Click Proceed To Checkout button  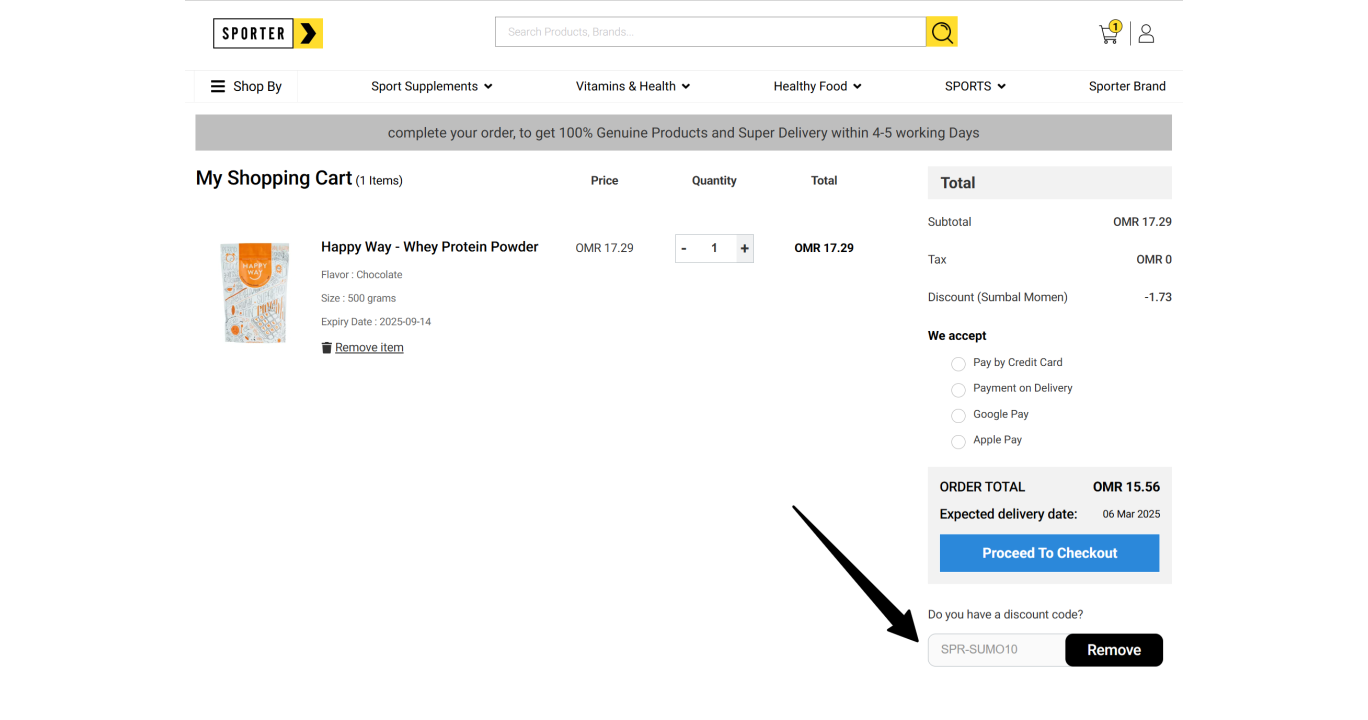point(1049,553)
